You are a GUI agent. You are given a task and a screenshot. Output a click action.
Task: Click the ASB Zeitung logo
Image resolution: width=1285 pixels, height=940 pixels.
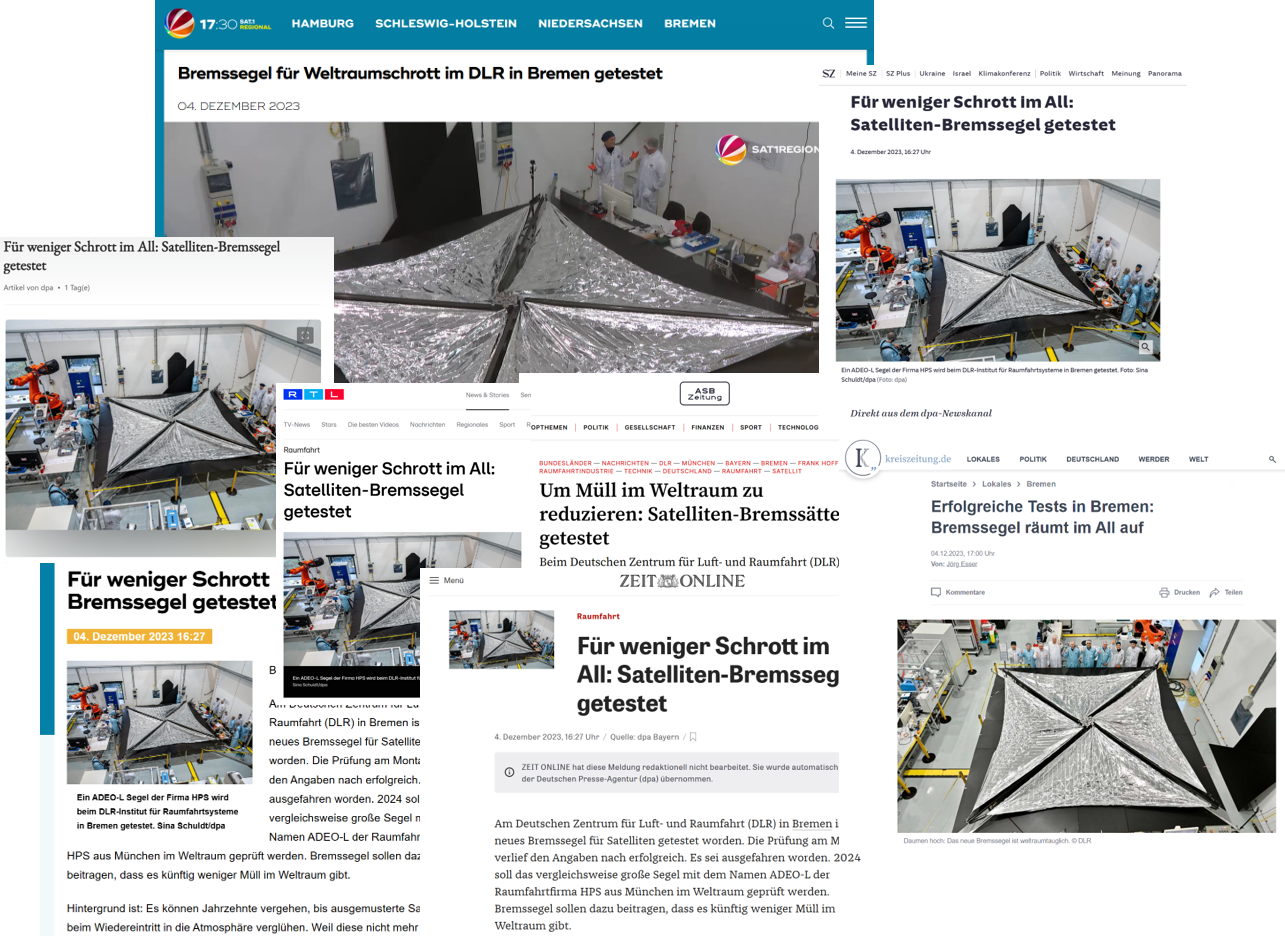(x=704, y=393)
